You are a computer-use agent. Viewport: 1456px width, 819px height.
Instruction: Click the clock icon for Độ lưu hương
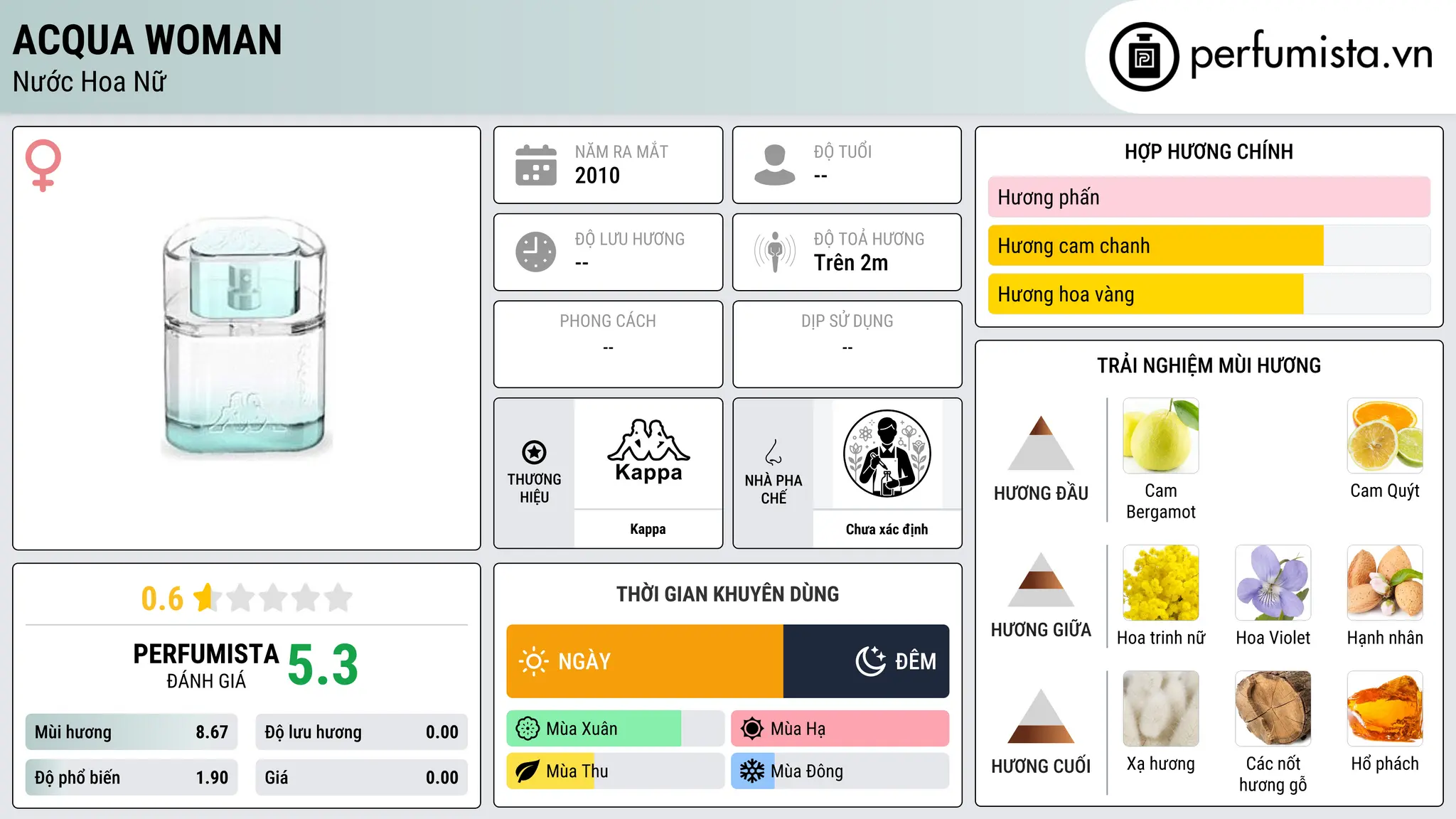pyautogui.click(x=535, y=252)
